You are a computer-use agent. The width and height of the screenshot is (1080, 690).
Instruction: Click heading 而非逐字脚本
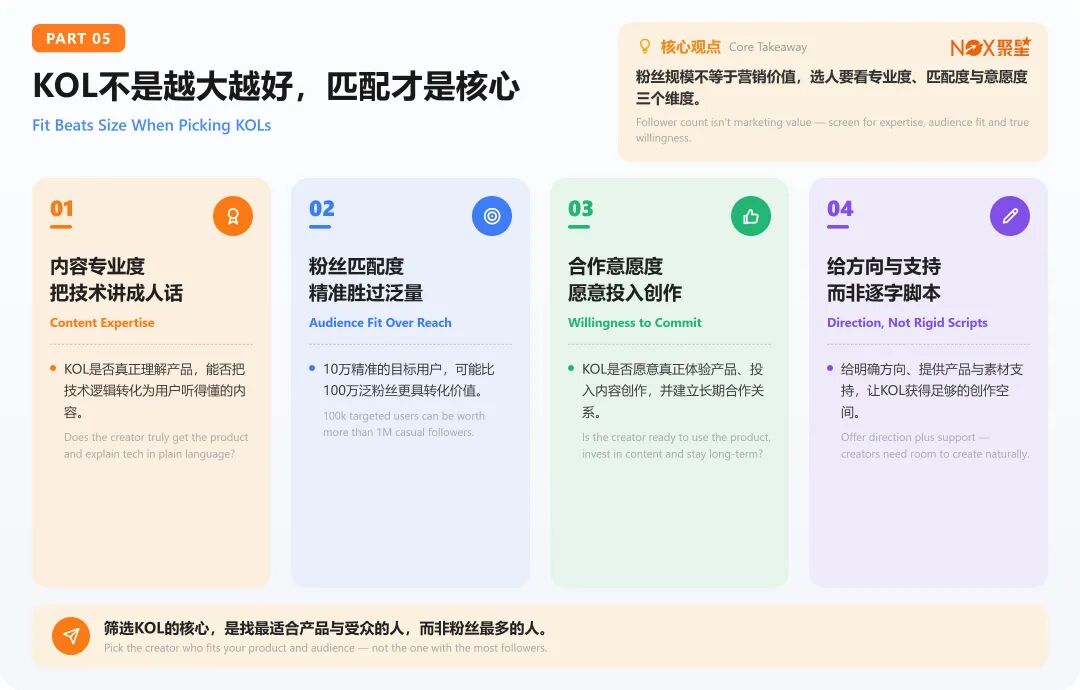[884, 293]
